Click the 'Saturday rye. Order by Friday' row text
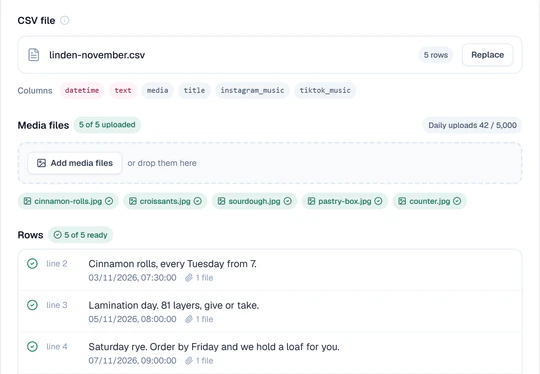 [x=214, y=347]
